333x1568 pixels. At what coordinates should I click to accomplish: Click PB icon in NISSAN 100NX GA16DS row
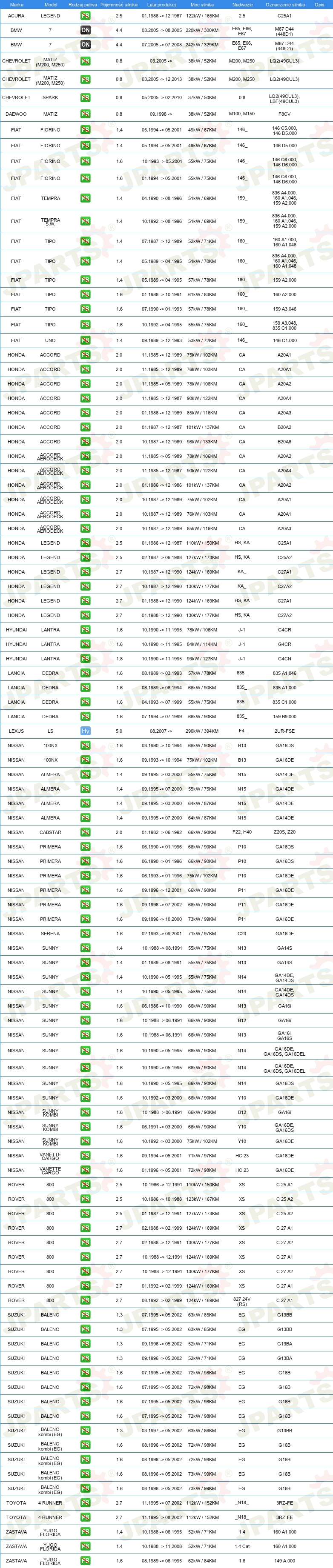click(x=85, y=745)
